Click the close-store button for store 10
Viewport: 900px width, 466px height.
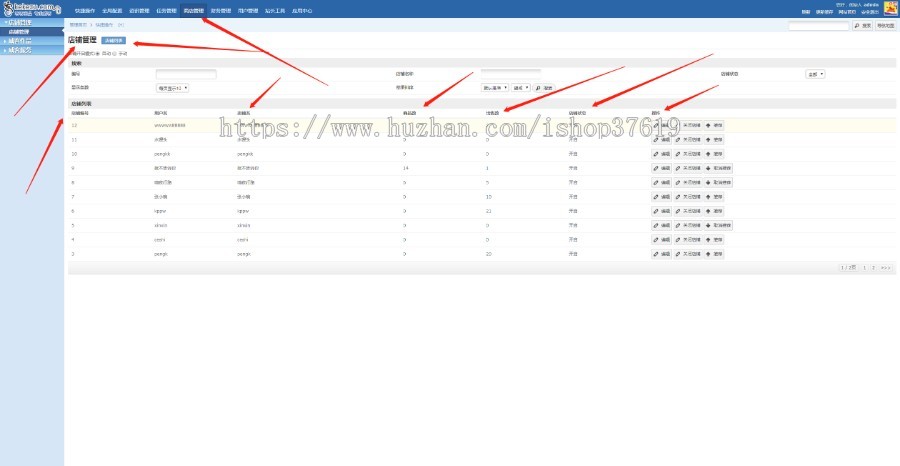(x=687, y=154)
